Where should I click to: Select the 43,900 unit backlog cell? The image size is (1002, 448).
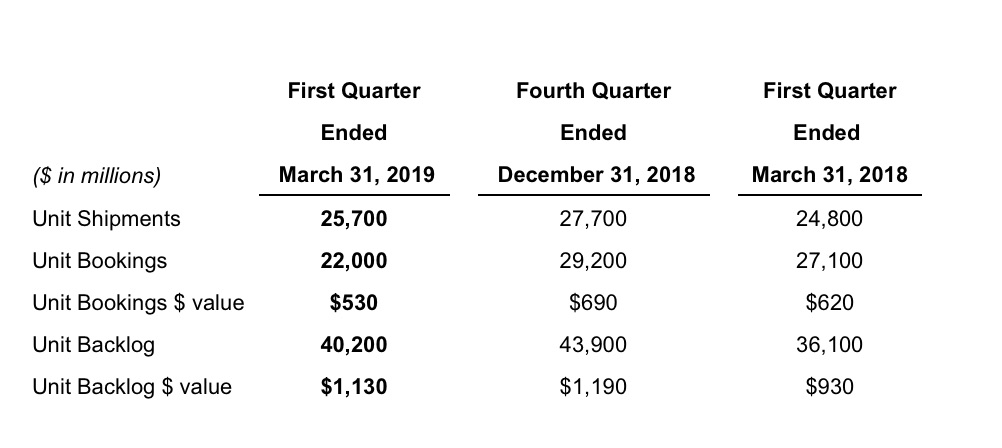coord(594,345)
